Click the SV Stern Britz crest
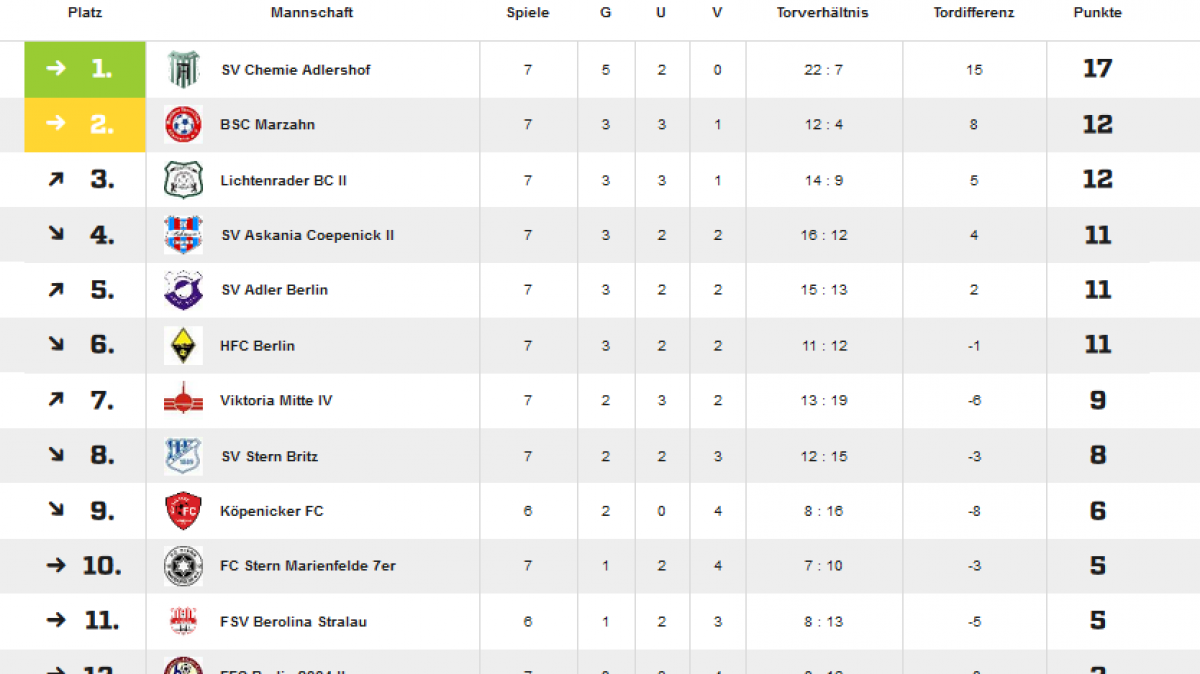The width and height of the screenshot is (1200, 674). 183,456
